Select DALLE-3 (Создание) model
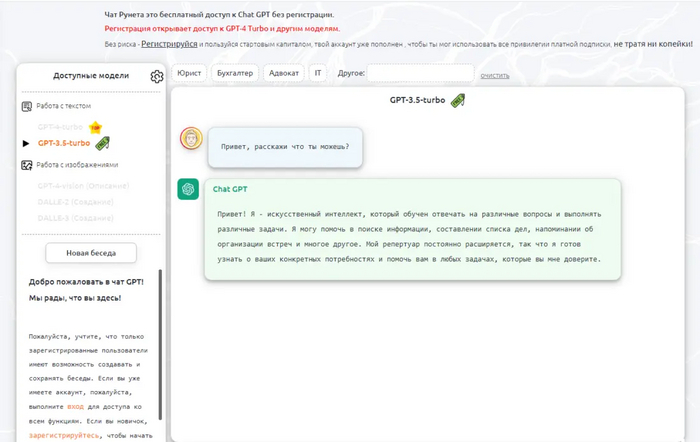The height and width of the screenshot is (442, 700). [75, 218]
